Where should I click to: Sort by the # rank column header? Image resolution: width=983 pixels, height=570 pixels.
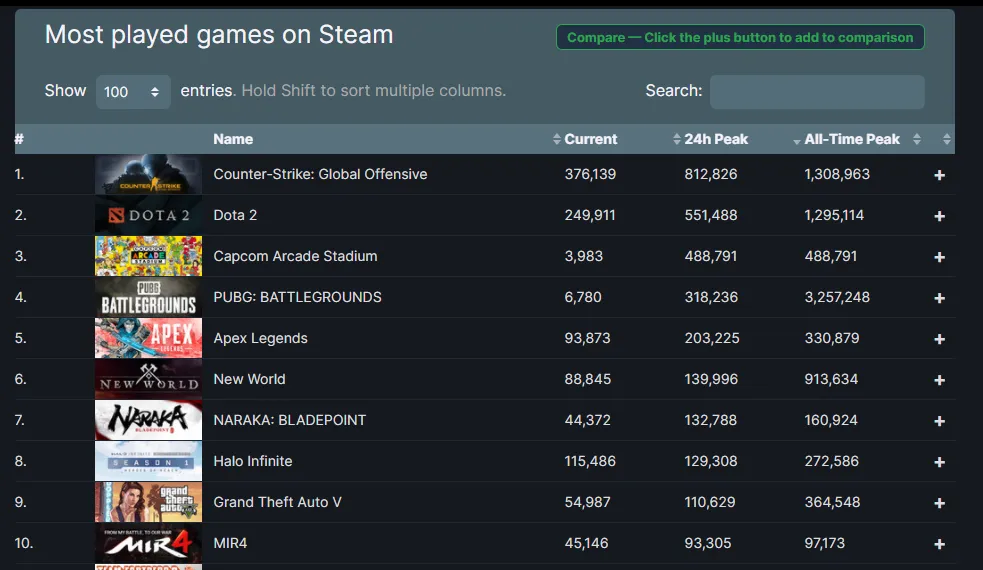pos(19,139)
